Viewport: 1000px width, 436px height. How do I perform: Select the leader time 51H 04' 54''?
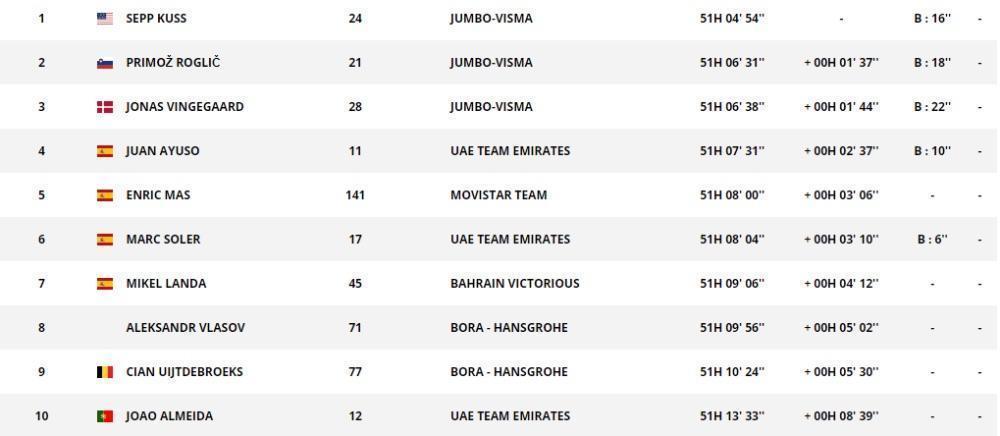(x=732, y=19)
